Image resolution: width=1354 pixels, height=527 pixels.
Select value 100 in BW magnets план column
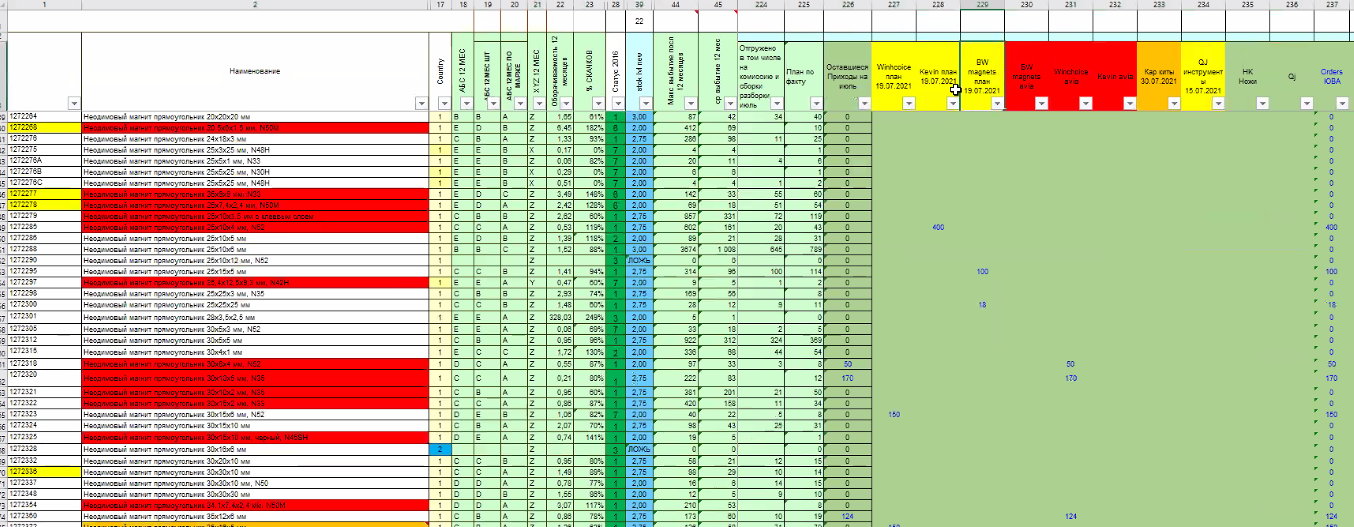coord(982,271)
